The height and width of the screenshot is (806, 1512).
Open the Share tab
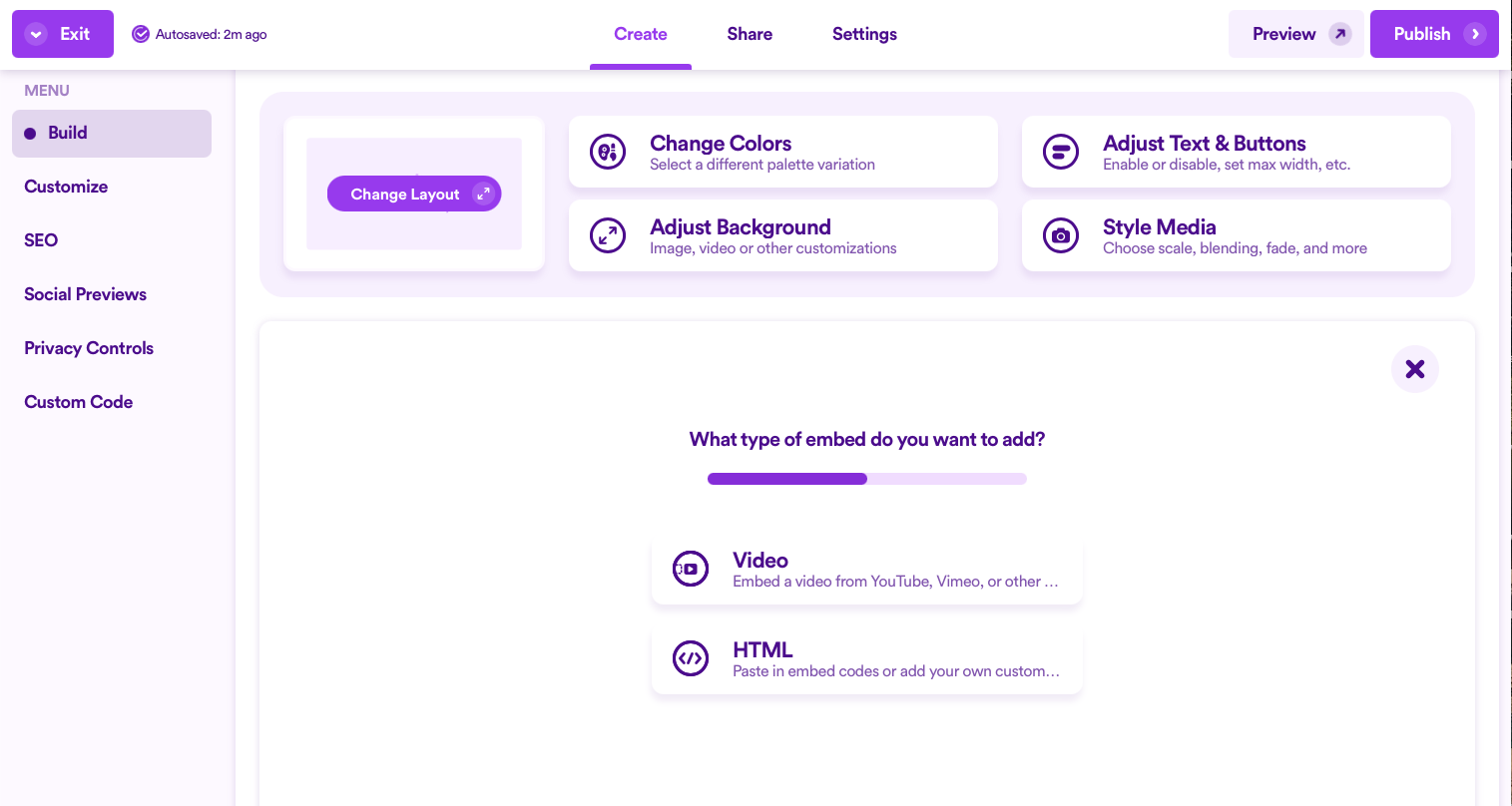click(x=750, y=34)
